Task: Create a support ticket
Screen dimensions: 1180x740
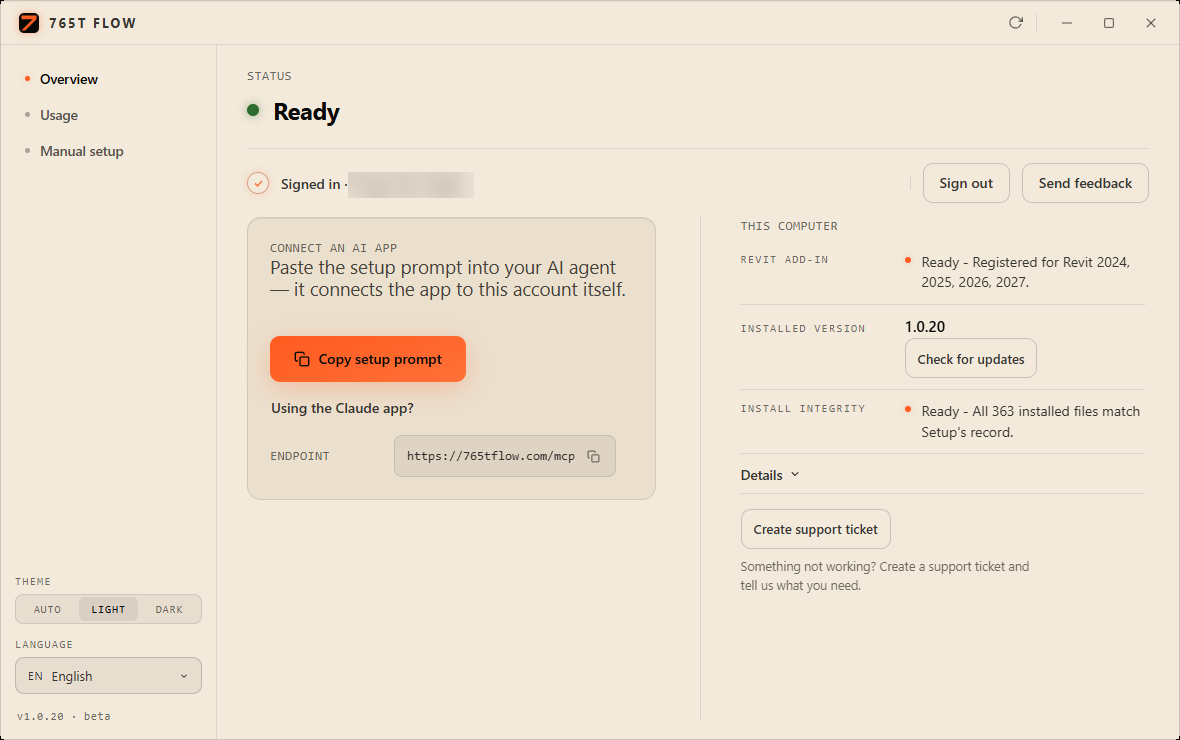Action: point(816,529)
